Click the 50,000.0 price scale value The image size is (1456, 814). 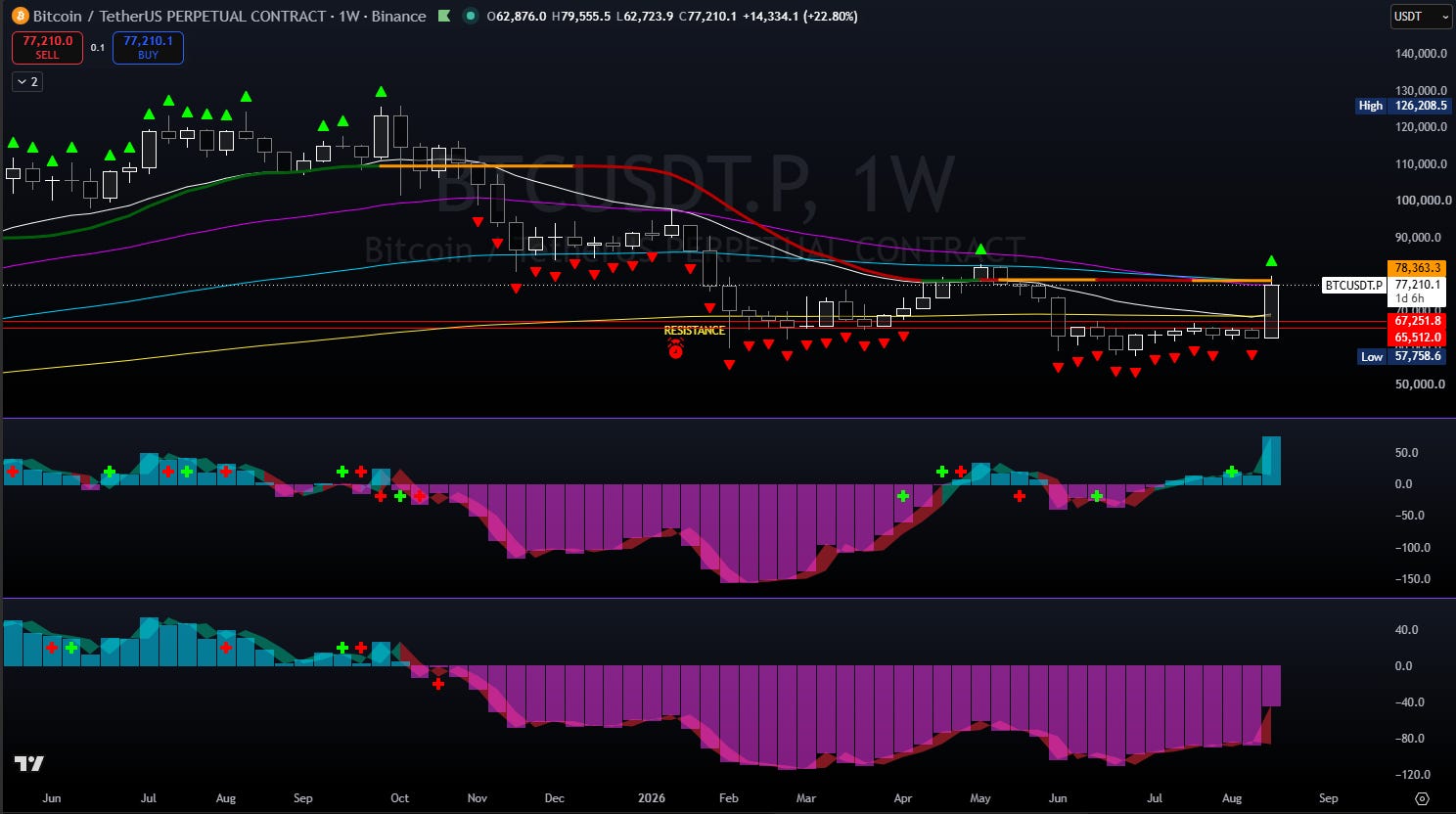1420,384
